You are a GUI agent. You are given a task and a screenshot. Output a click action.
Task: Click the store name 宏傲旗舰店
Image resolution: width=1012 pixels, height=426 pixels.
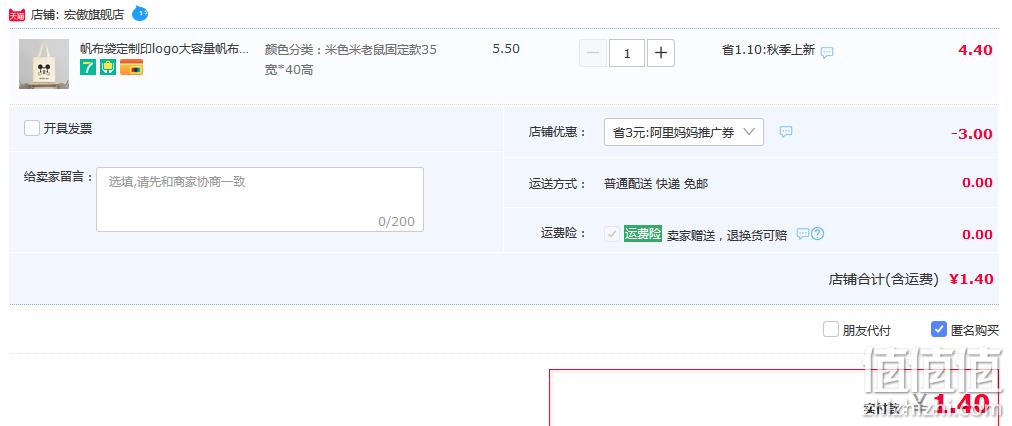(x=94, y=15)
